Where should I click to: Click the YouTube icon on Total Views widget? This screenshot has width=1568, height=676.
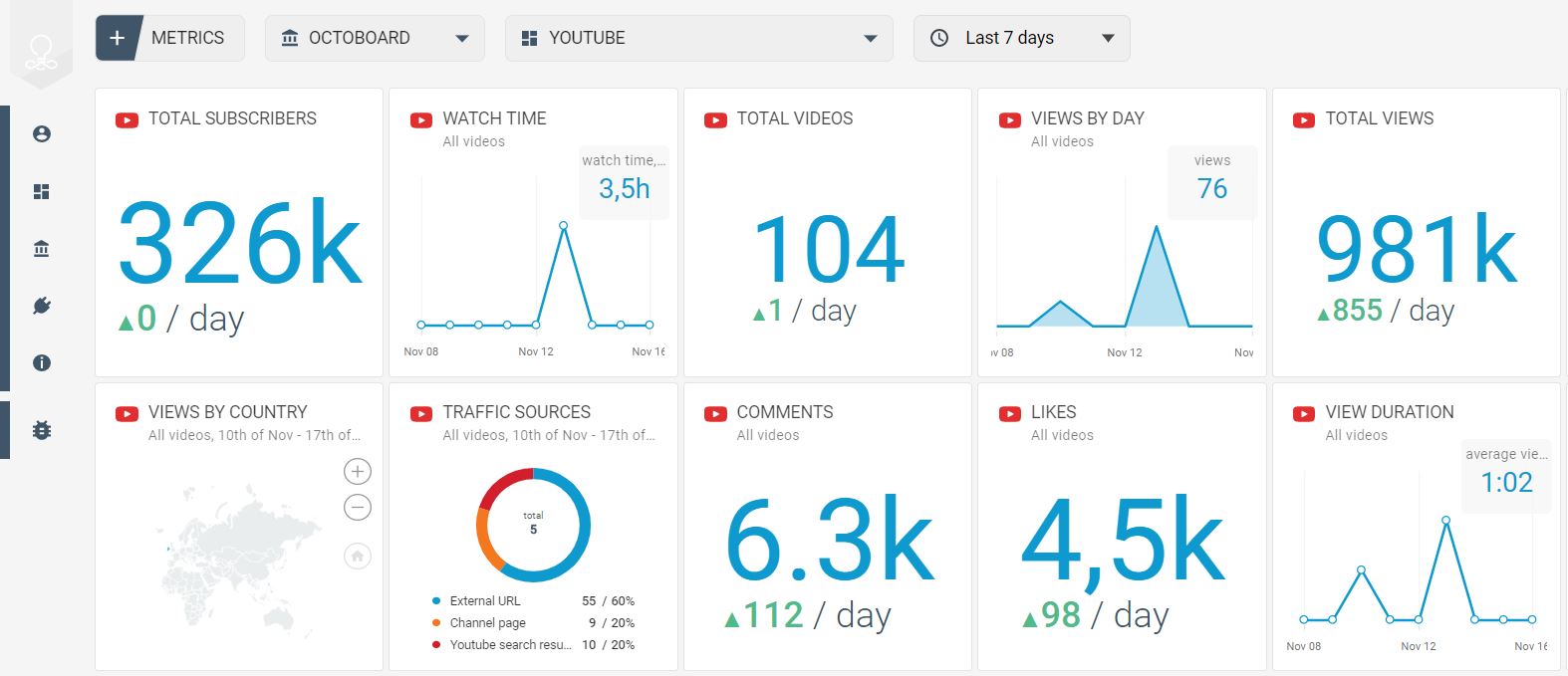point(1304,120)
